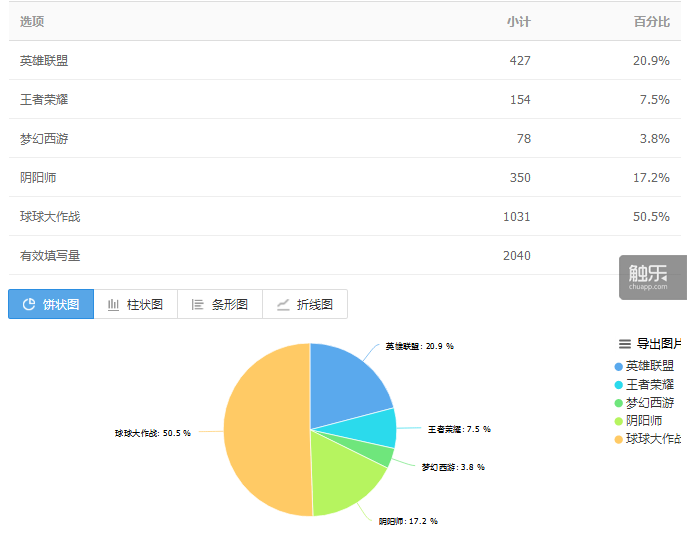Switch to the 条形图 bar chart tab
The height and width of the screenshot is (555, 687).
[220, 304]
